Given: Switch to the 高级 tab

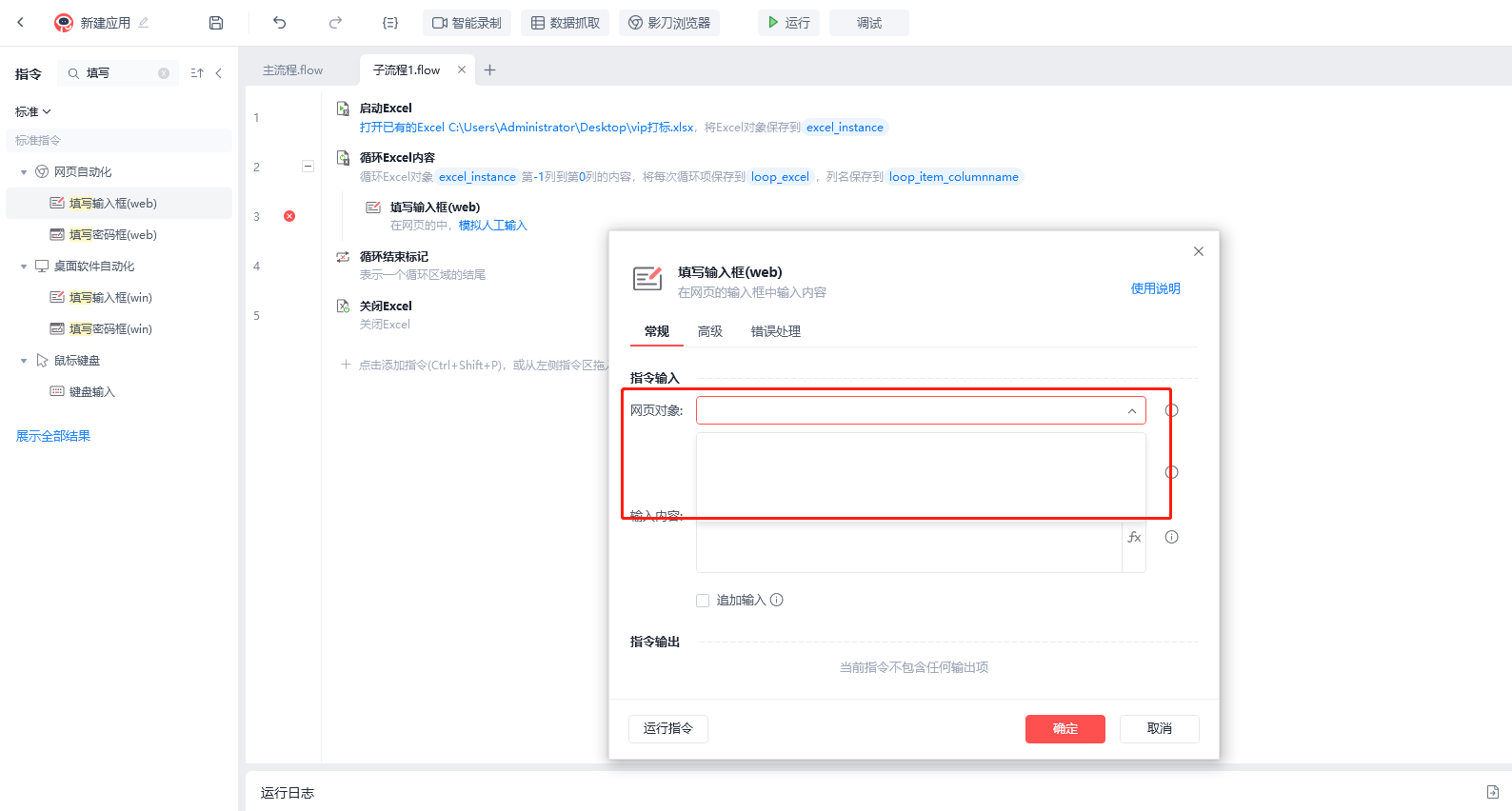Looking at the screenshot, I should pyautogui.click(x=710, y=331).
